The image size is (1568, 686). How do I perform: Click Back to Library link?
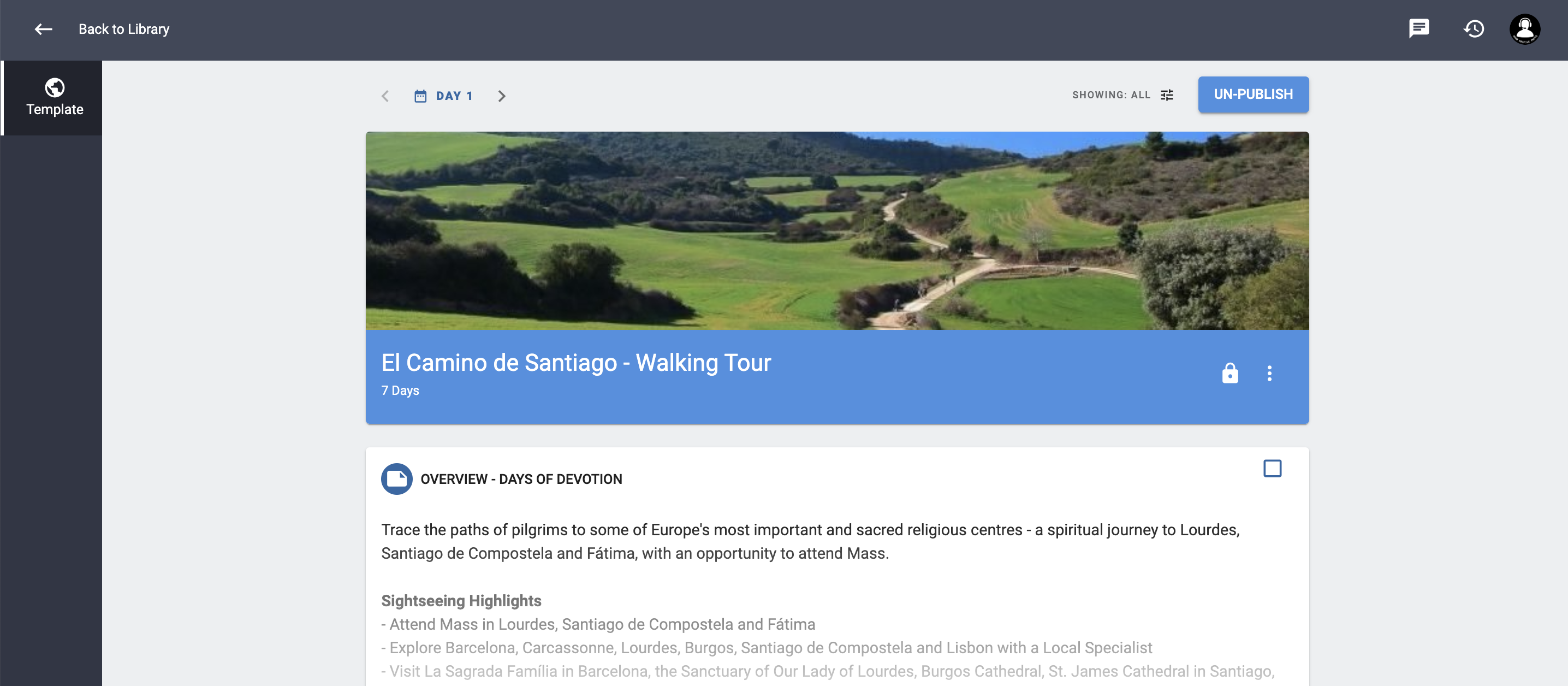pyautogui.click(x=123, y=29)
